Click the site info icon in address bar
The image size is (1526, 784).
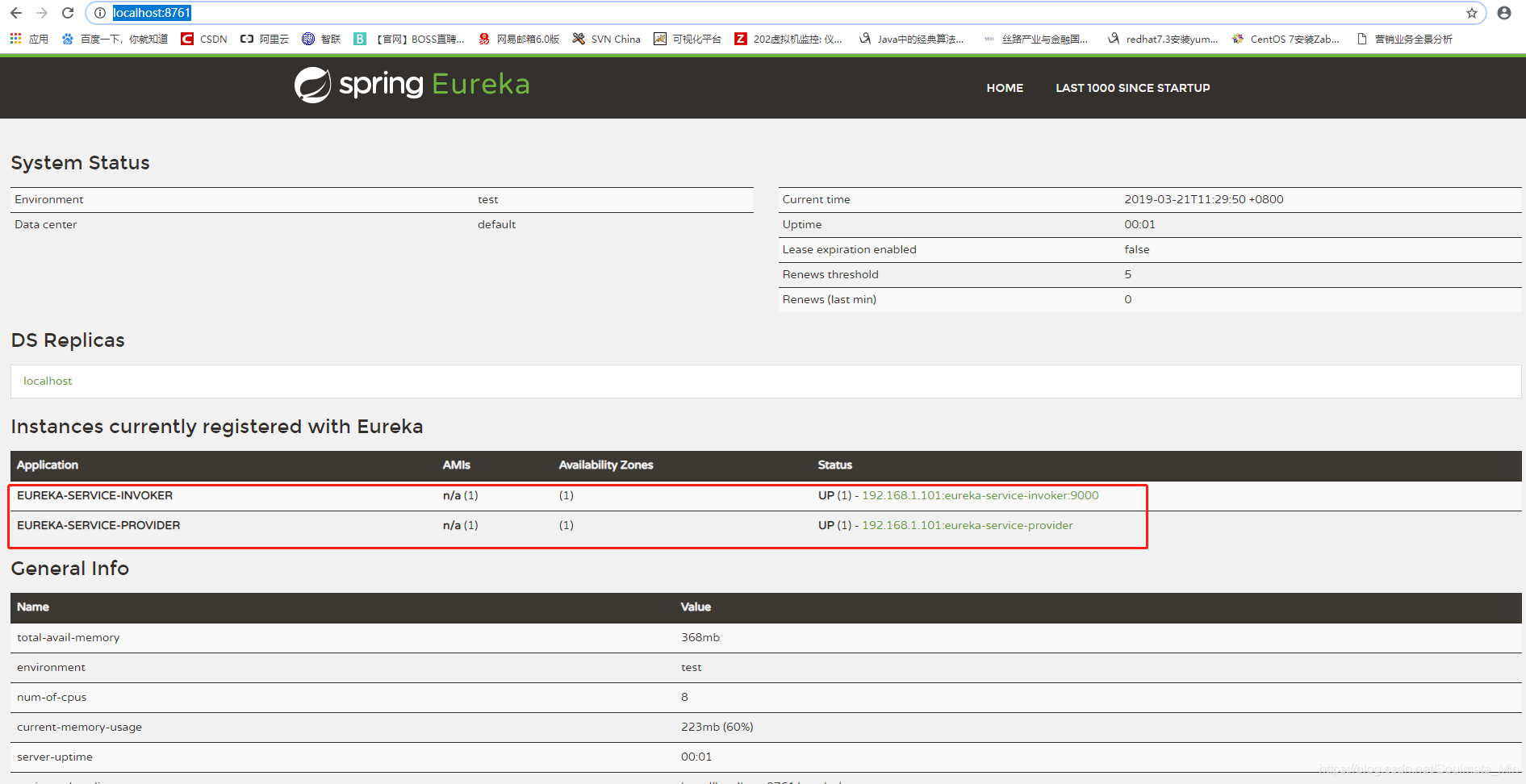point(100,13)
